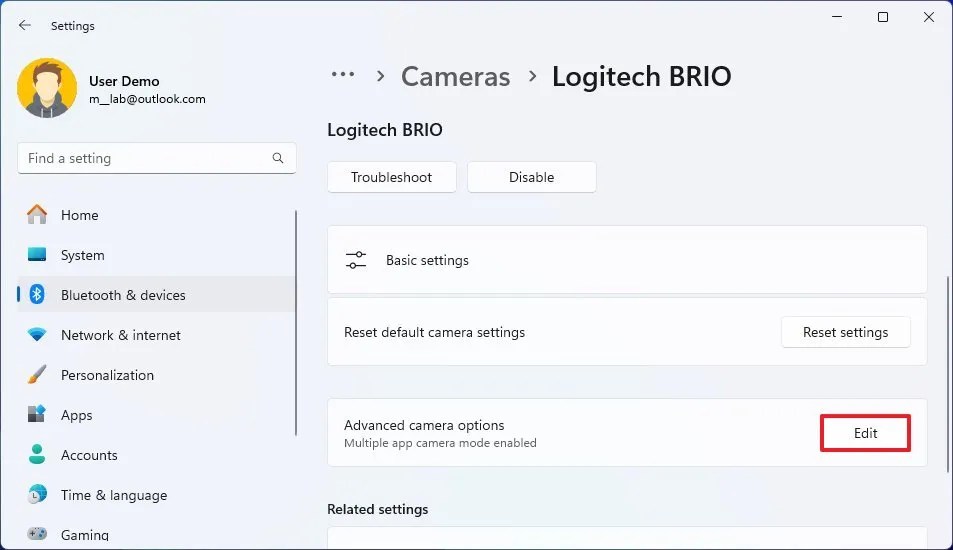953x550 pixels.
Task: Click the Personalization paintbrush icon
Action: click(36, 374)
